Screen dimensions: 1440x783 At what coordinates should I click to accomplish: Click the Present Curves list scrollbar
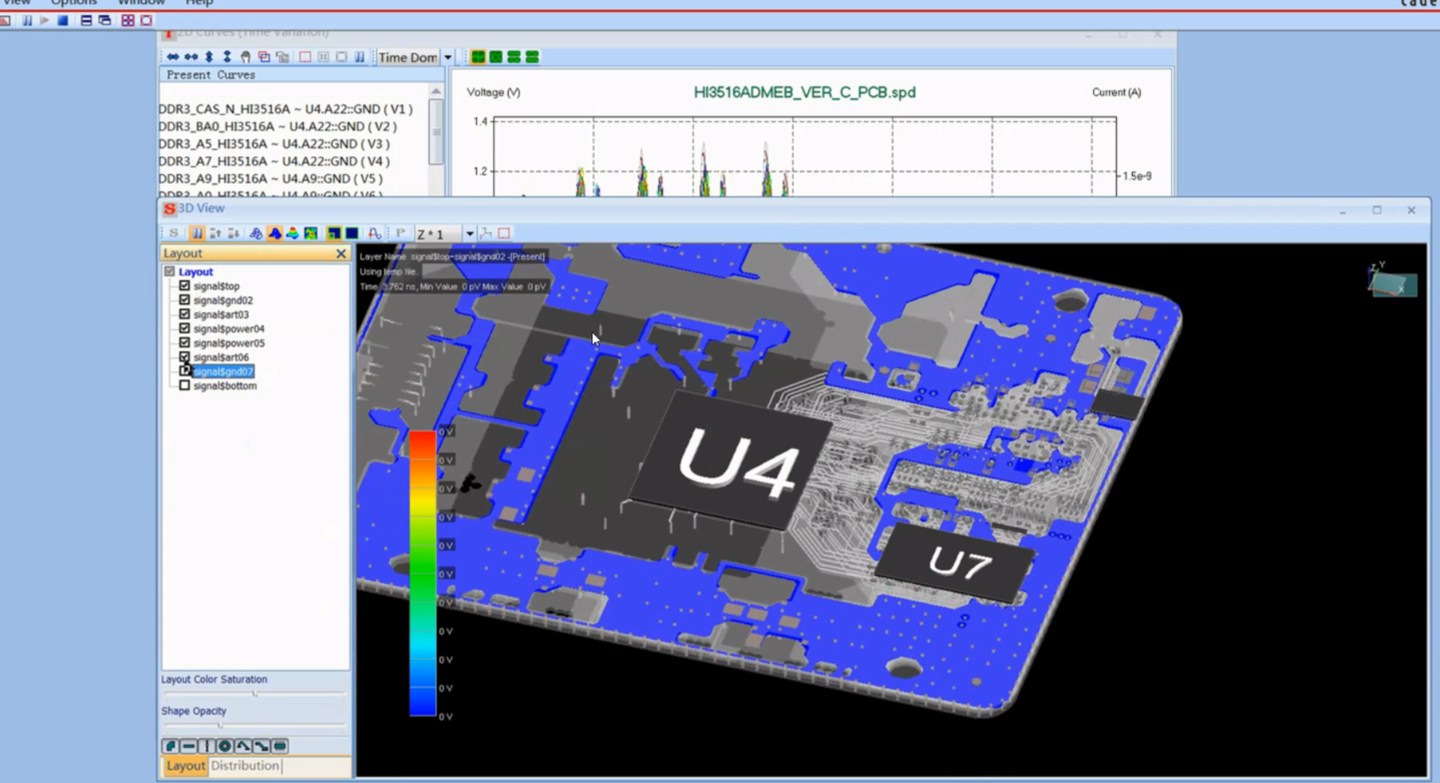point(436,130)
